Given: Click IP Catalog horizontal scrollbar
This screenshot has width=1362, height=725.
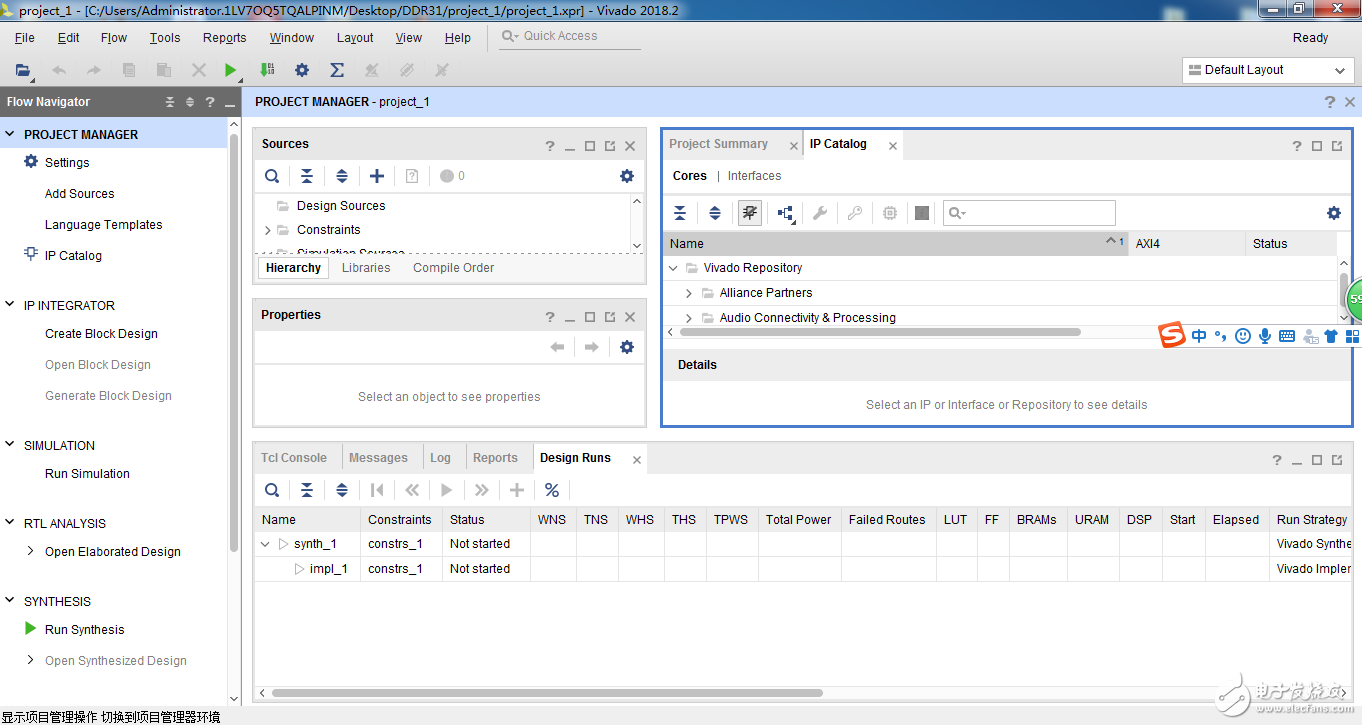Looking at the screenshot, I should [880, 331].
